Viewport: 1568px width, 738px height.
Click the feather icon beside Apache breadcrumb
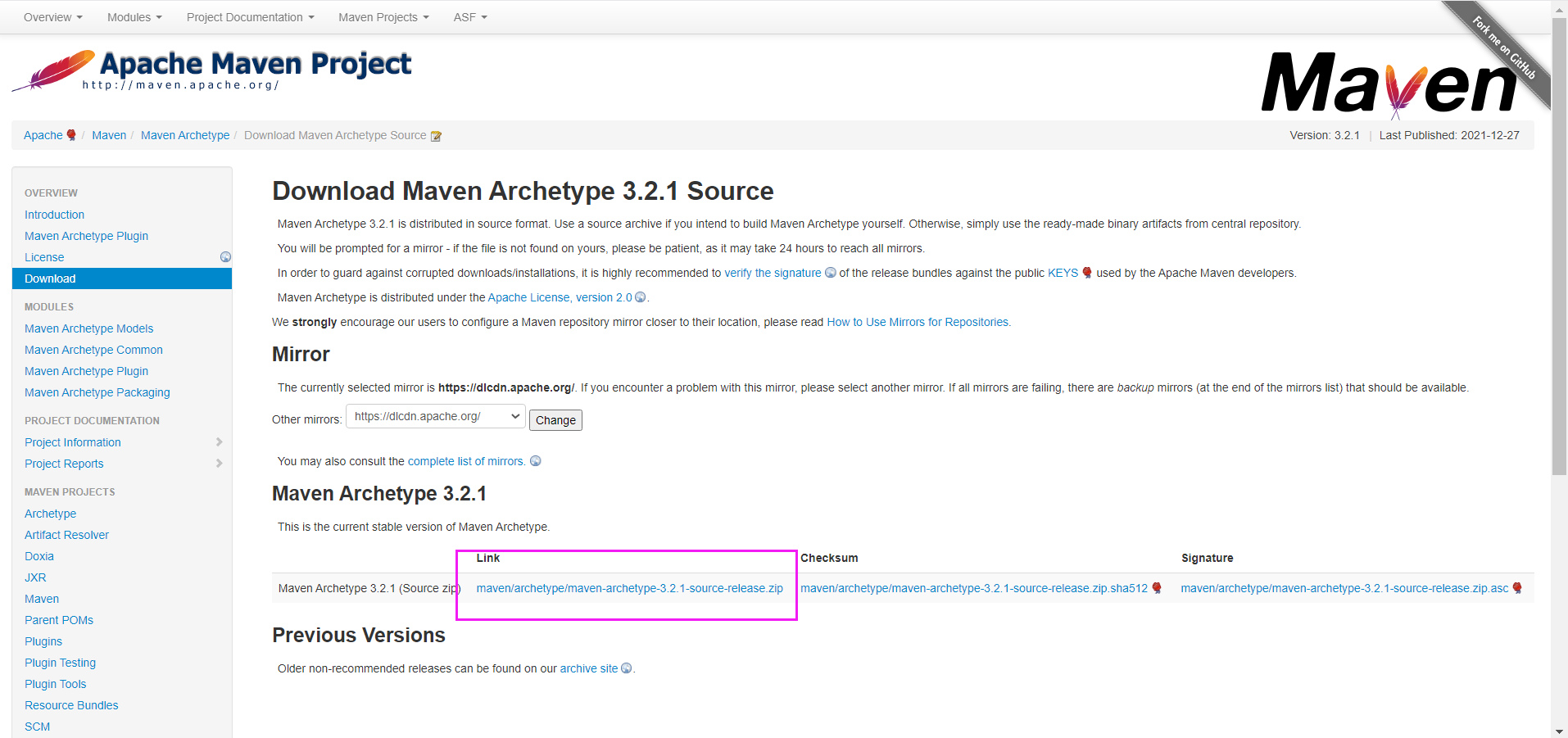tap(71, 135)
